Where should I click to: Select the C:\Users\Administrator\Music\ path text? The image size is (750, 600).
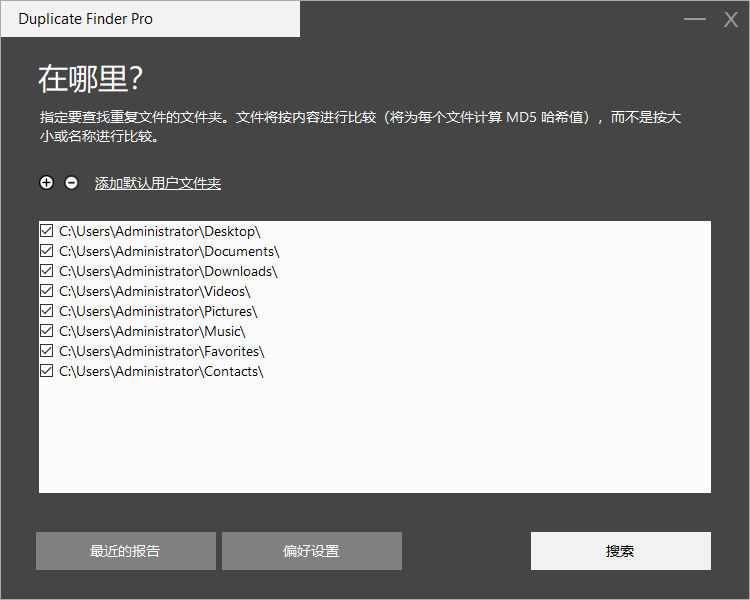click(x=152, y=332)
